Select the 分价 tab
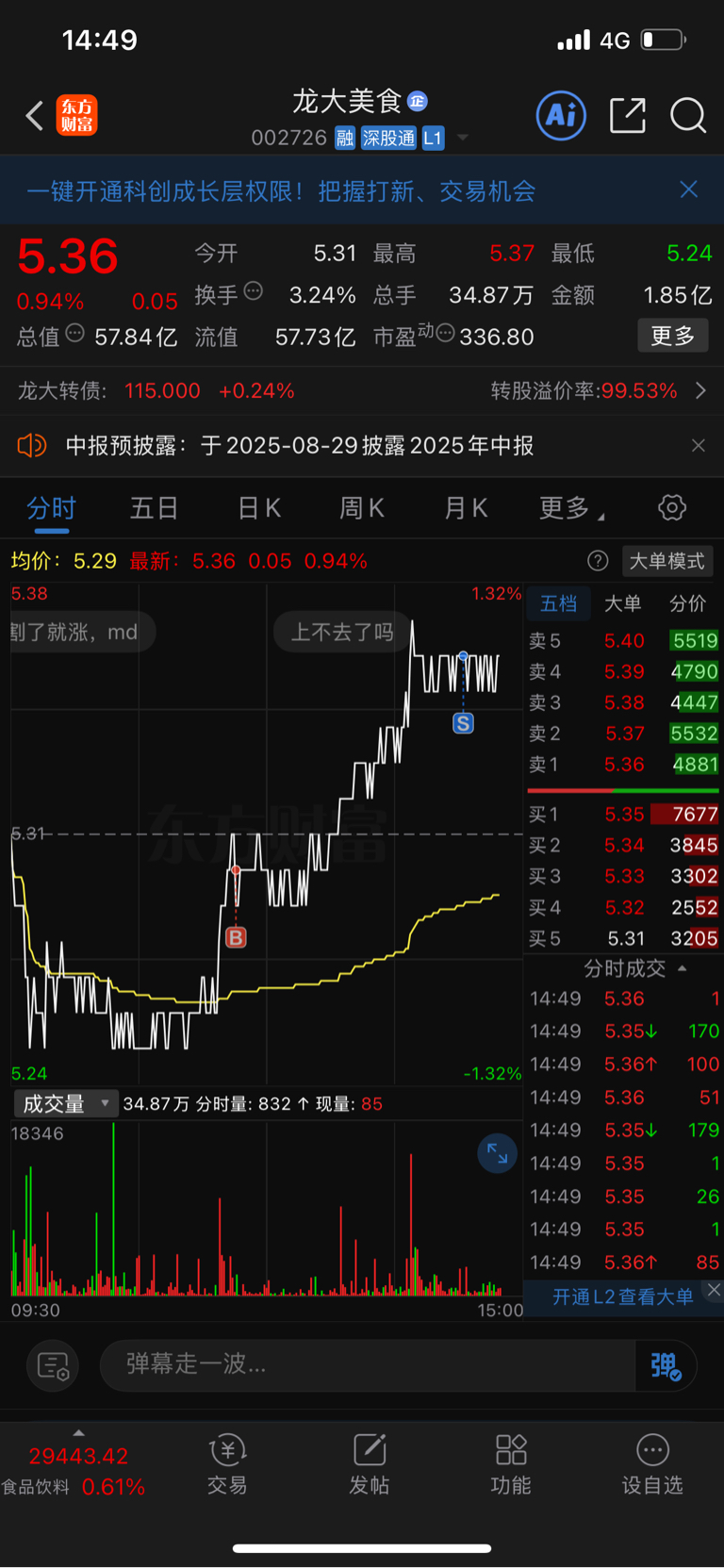Viewport: 724px width, 1568px height. [x=687, y=603]
